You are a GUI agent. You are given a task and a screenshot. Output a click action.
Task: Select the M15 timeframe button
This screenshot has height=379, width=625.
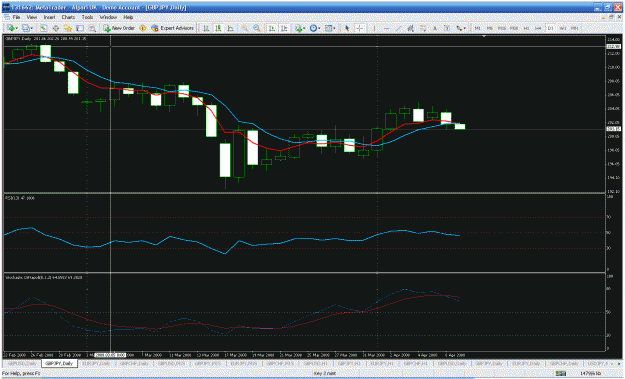tap(502, 28)
